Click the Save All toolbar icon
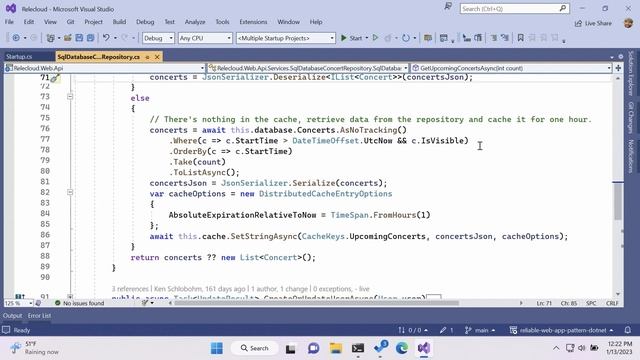This screenshot has width=640, height=360. [90, 38]
